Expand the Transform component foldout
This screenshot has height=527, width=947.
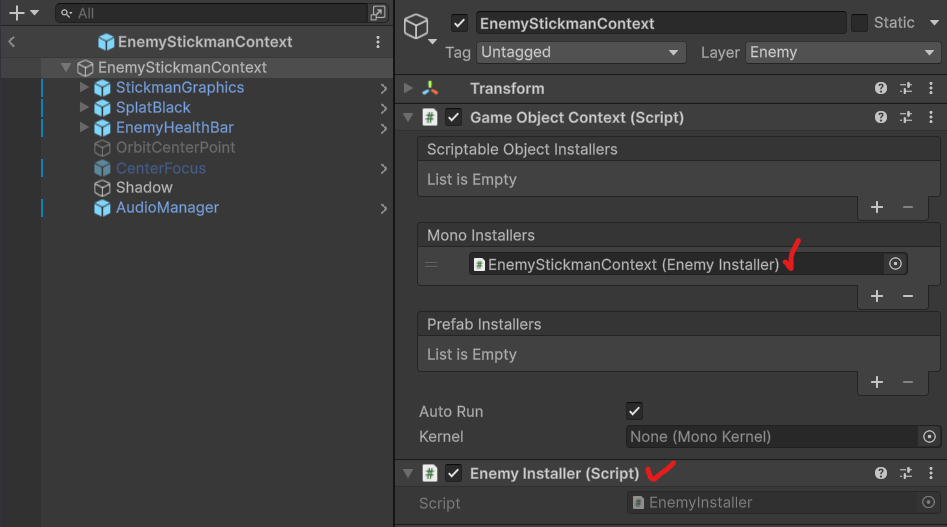(x=408, y=89)
